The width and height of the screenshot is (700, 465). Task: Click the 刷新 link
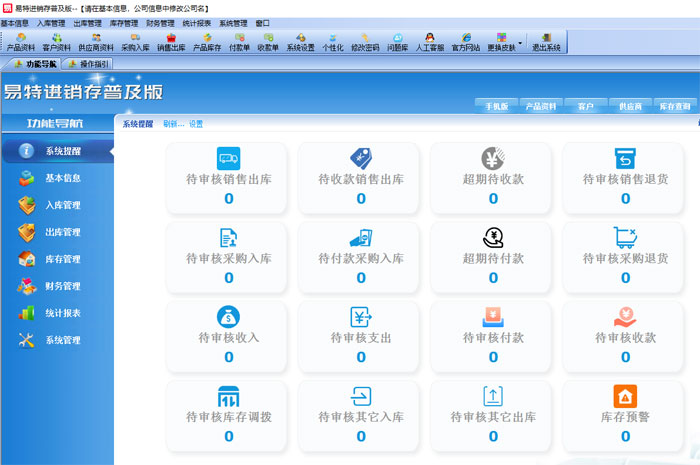[x=172, y=124]
